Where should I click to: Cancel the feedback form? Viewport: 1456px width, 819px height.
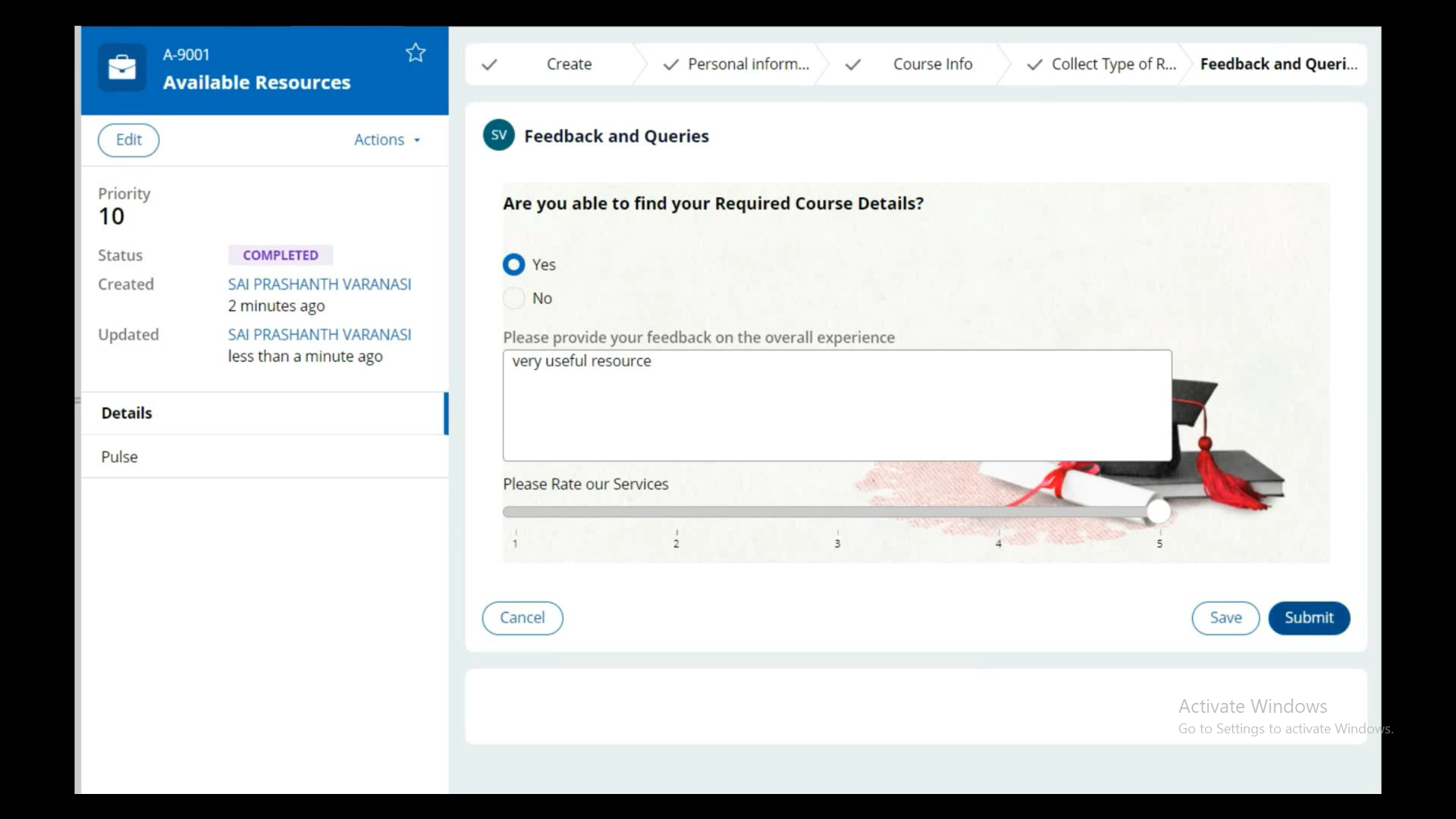pos(522,618)
